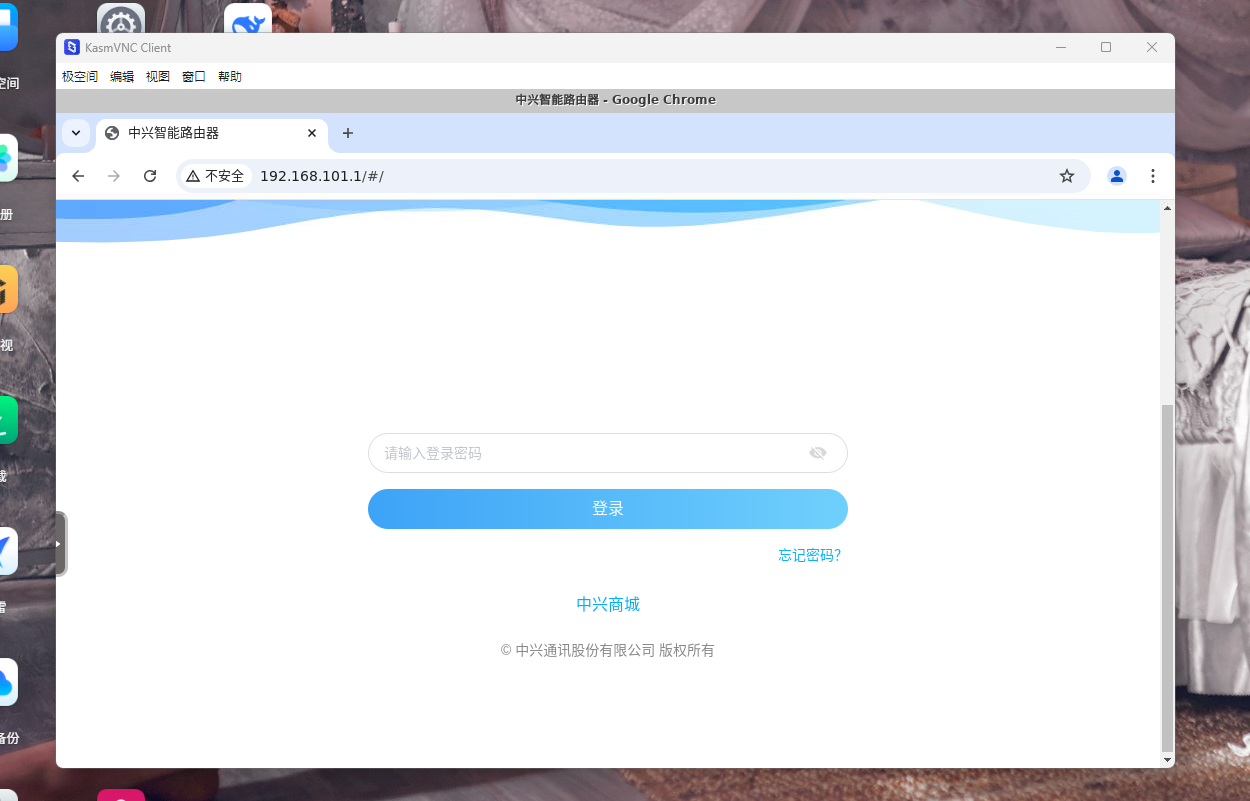This screenshot has height=801, width=1250.
Task: Open the gear settings desktop icon
Action: tap(121, 20)
